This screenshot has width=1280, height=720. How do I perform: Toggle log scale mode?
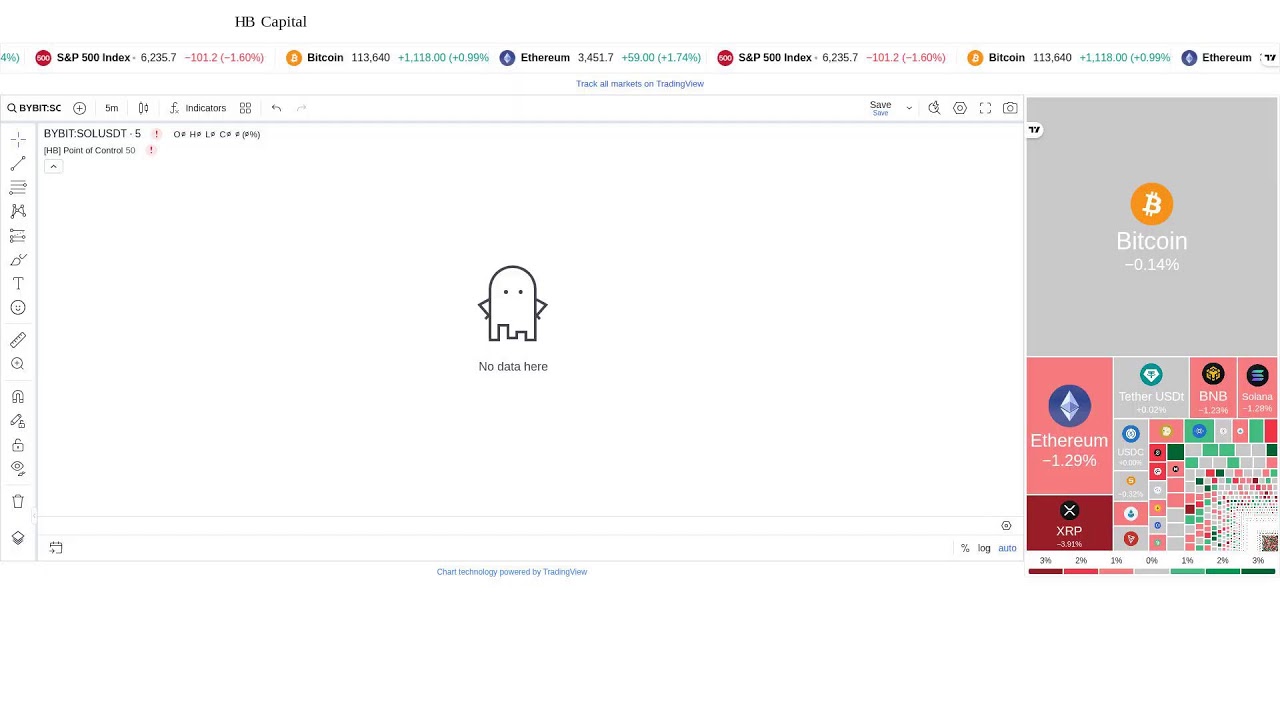(x=984, y=548)
